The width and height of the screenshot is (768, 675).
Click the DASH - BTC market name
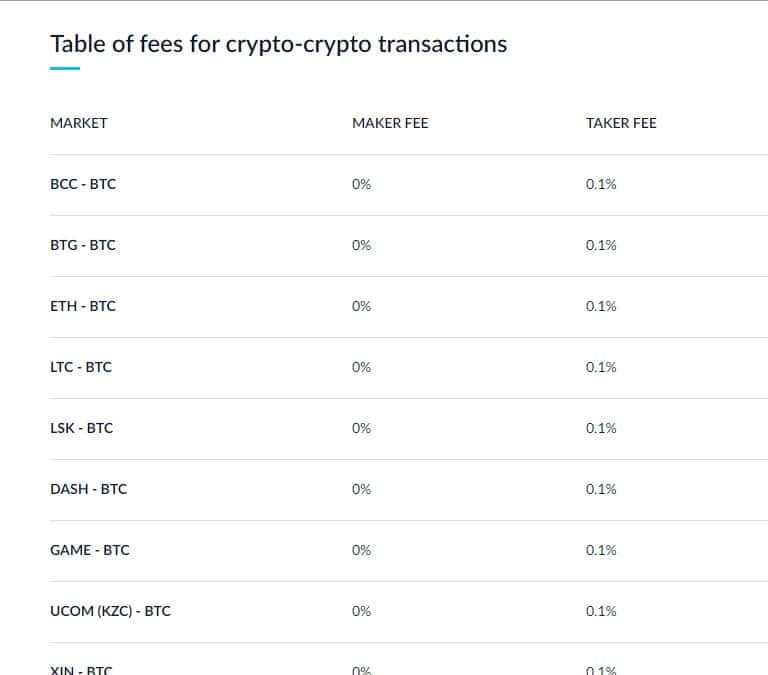point(89,489)
